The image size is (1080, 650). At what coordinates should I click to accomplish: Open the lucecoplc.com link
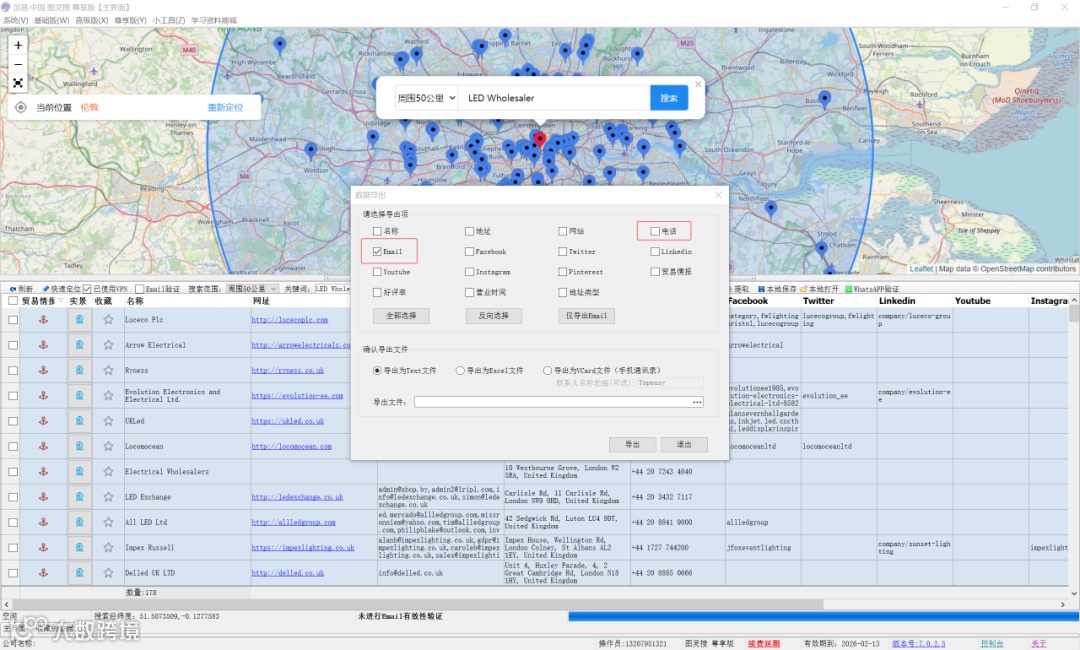click(x=289, y=319)
